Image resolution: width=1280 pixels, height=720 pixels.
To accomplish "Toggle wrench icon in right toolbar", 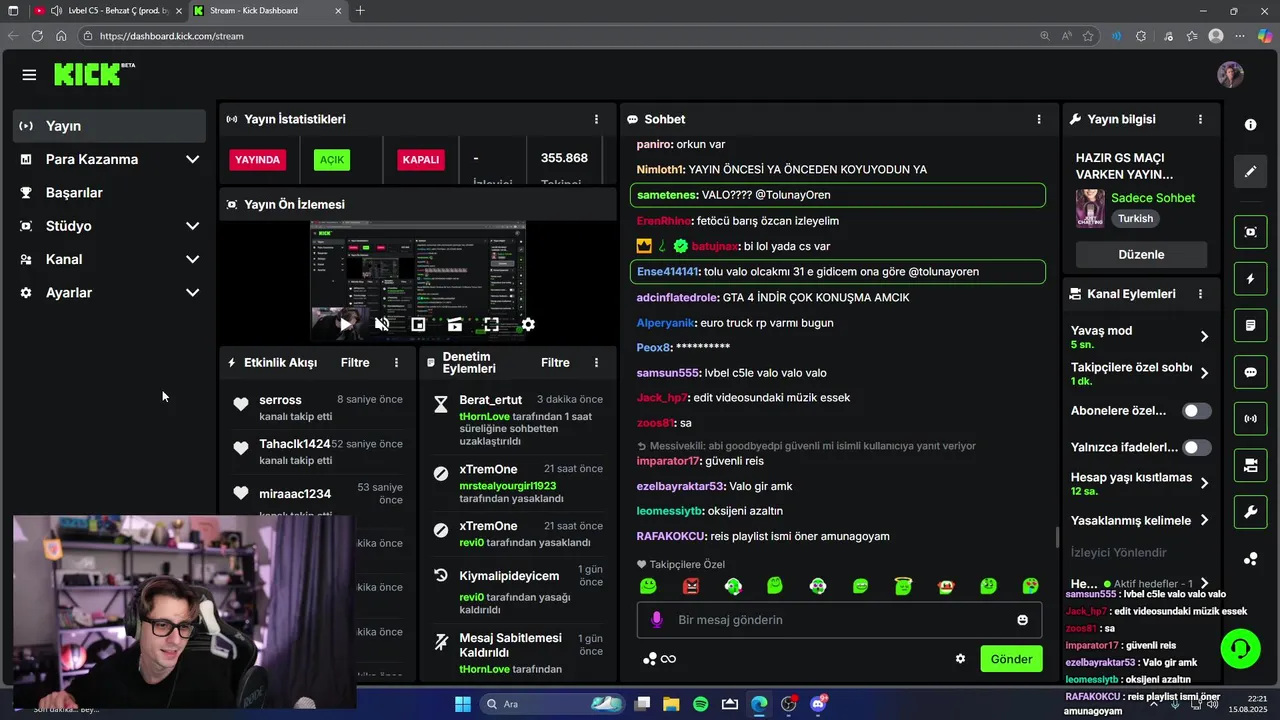I will (x=1251, y=513).
